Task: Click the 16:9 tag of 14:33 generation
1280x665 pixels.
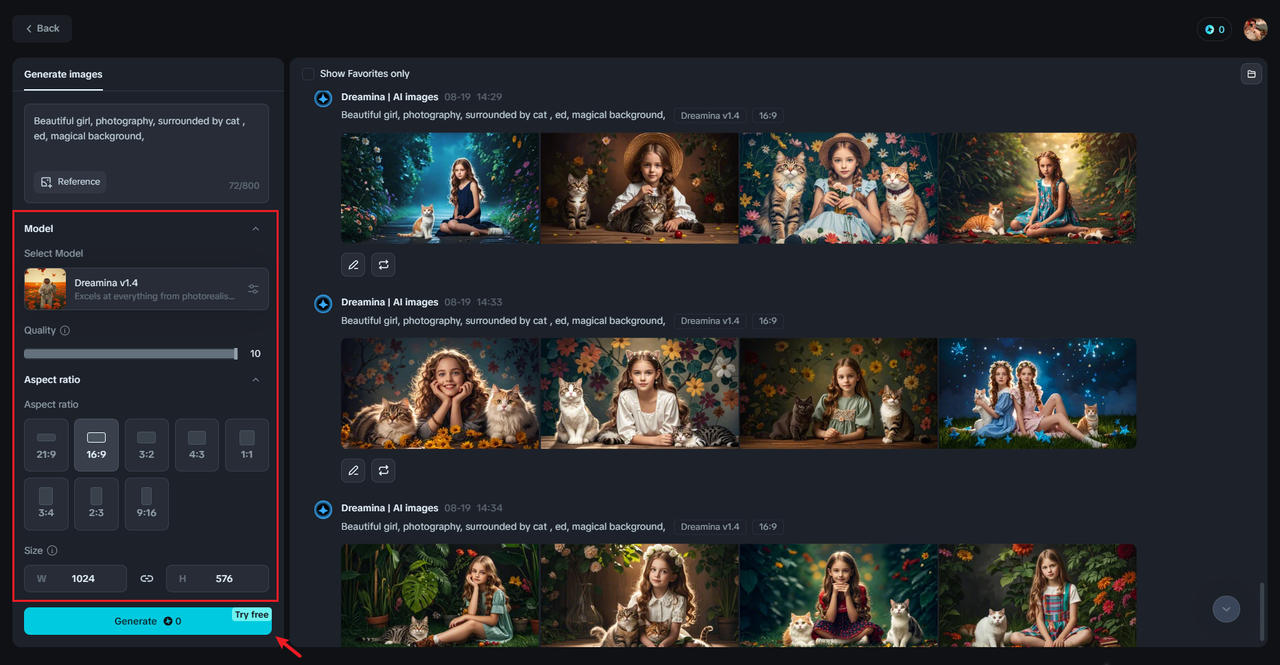Action: point(767,321)
